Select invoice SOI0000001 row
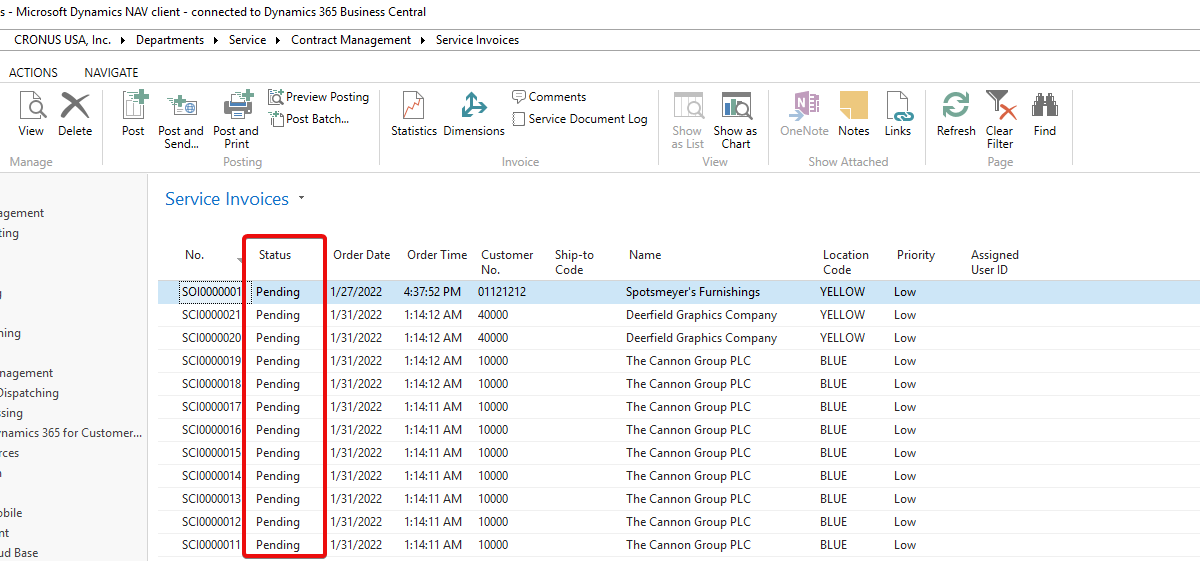Image resolution: width=1200 pixels, height=561 pixels. click(679, 292)
